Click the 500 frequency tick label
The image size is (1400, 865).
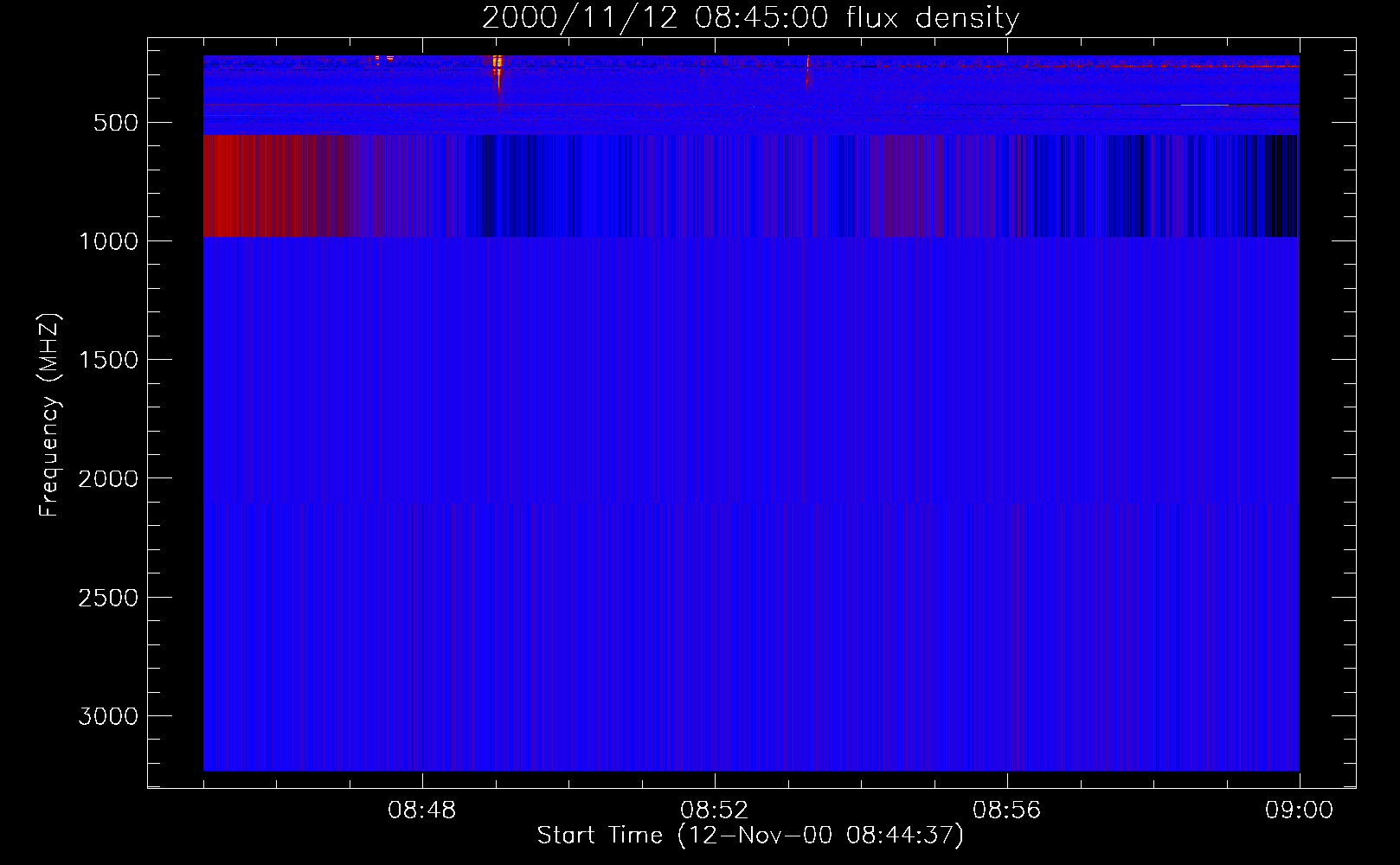pos(116,123)
